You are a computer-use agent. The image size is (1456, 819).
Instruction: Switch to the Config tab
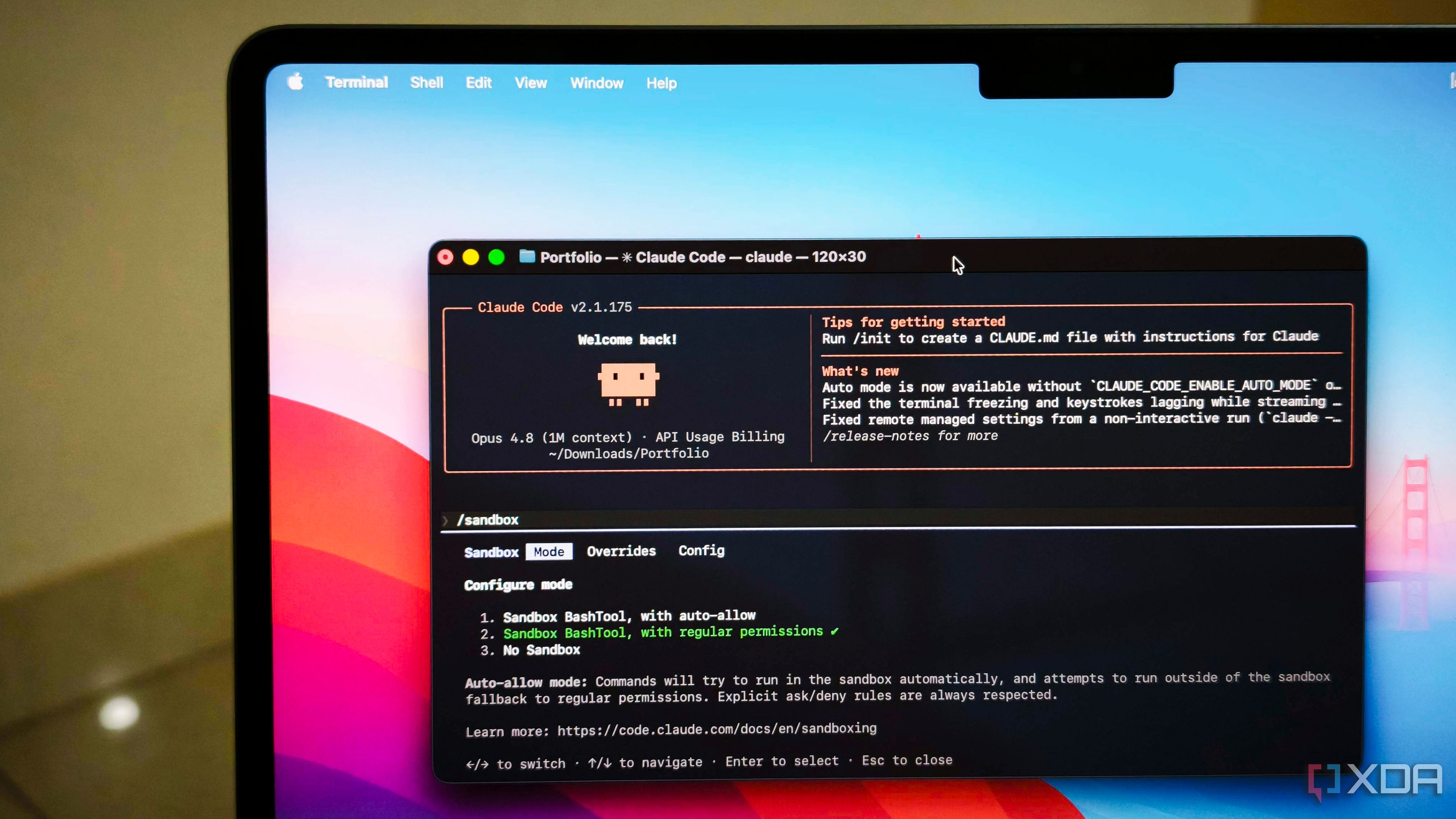pyautogui.click(x=701, y=551)
